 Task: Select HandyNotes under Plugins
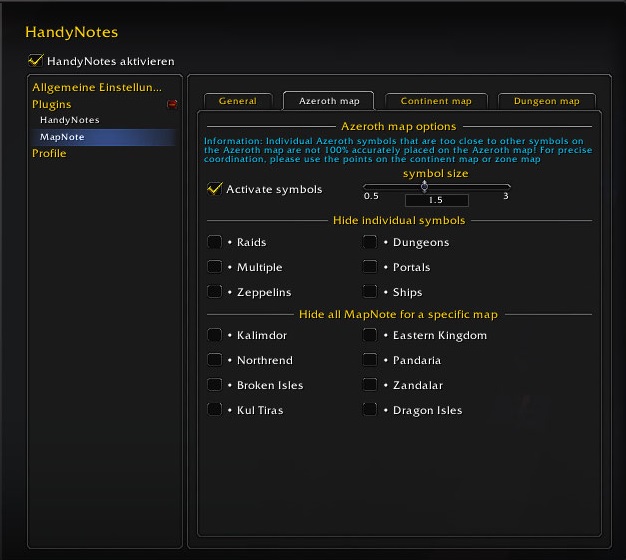tap(69, 120)
